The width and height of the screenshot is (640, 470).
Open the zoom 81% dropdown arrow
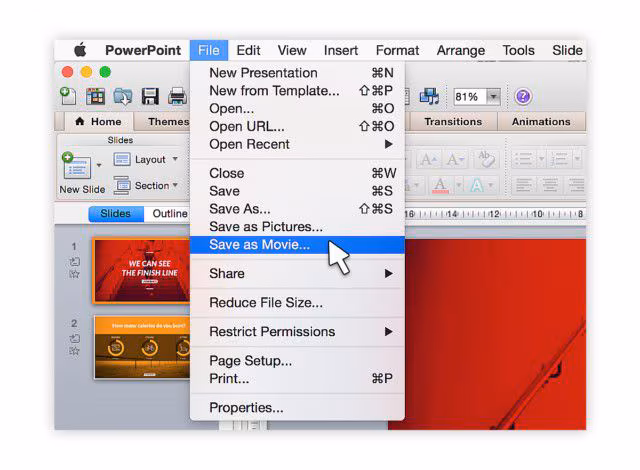pyautogui.click(x=493, y=97)
